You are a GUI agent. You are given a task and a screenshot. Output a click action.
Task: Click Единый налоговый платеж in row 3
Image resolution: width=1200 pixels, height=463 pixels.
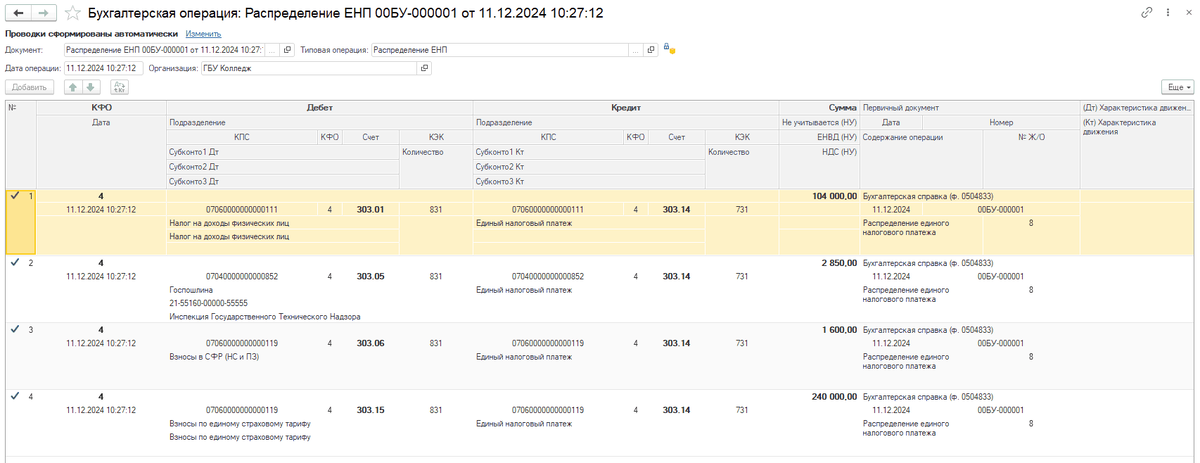pyautogui.click(x=524, y=356)
